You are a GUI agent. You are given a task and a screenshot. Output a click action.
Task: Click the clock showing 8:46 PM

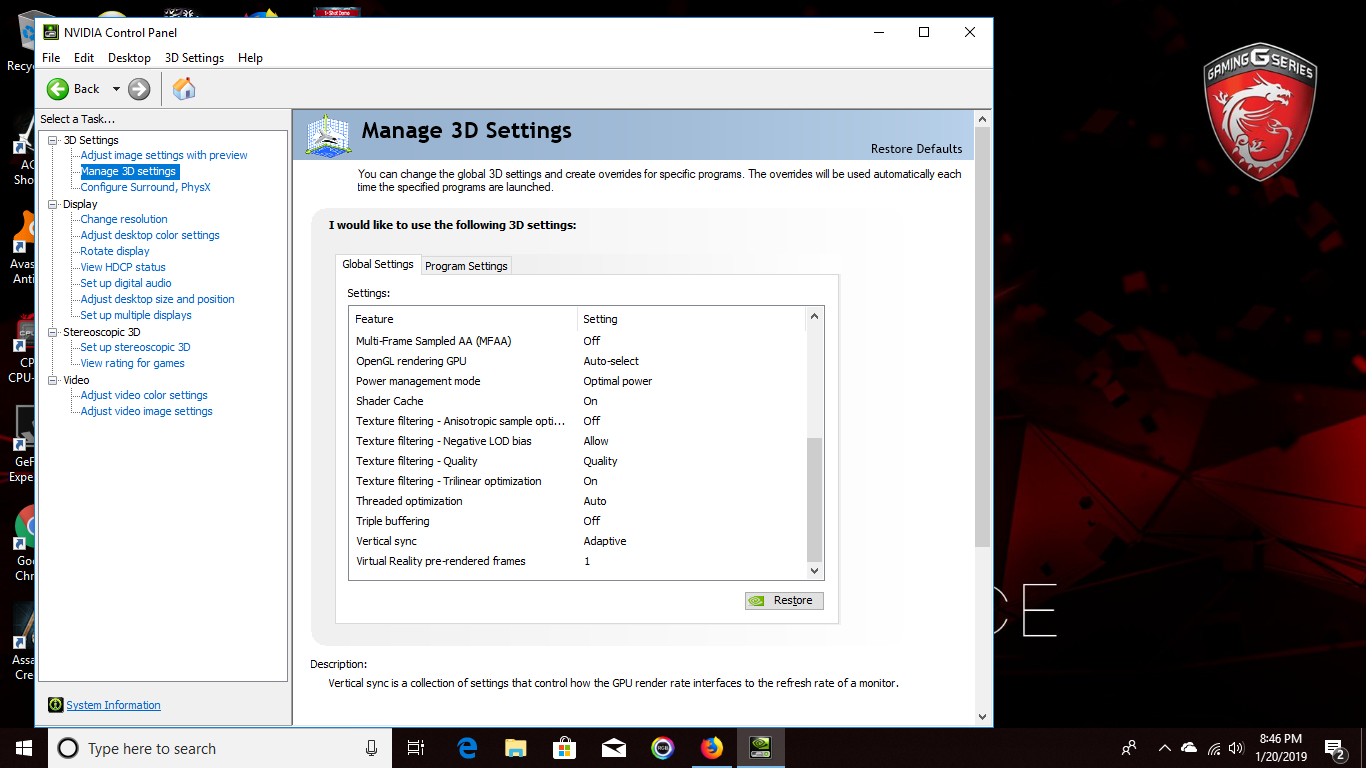(1281, 739)
